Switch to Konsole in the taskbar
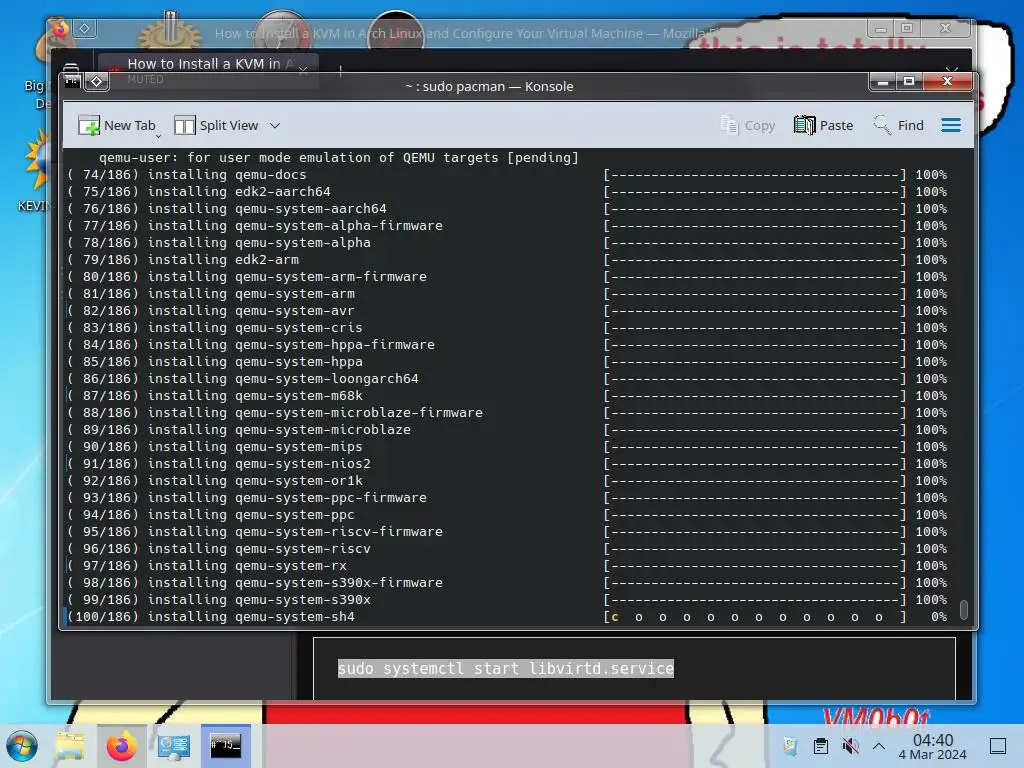The image size is (1024, 768). [225, 746]
